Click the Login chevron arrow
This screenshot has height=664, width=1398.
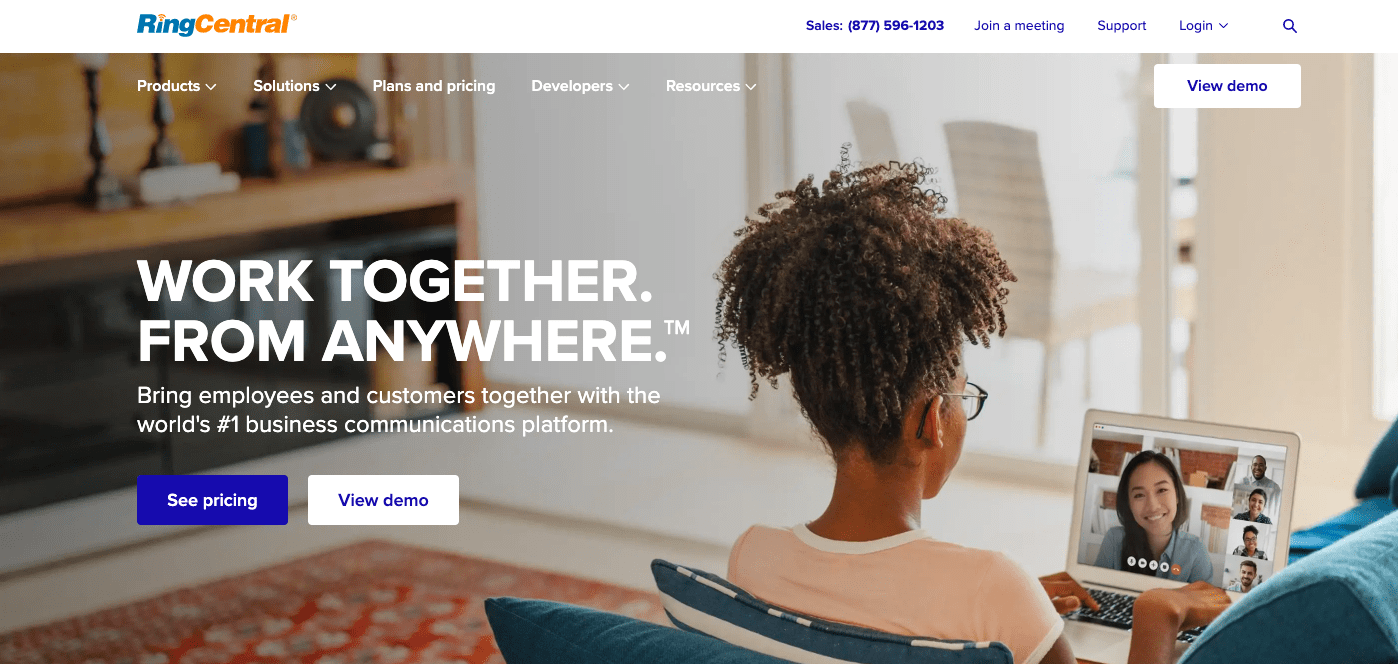click(x=1223, y=27)
